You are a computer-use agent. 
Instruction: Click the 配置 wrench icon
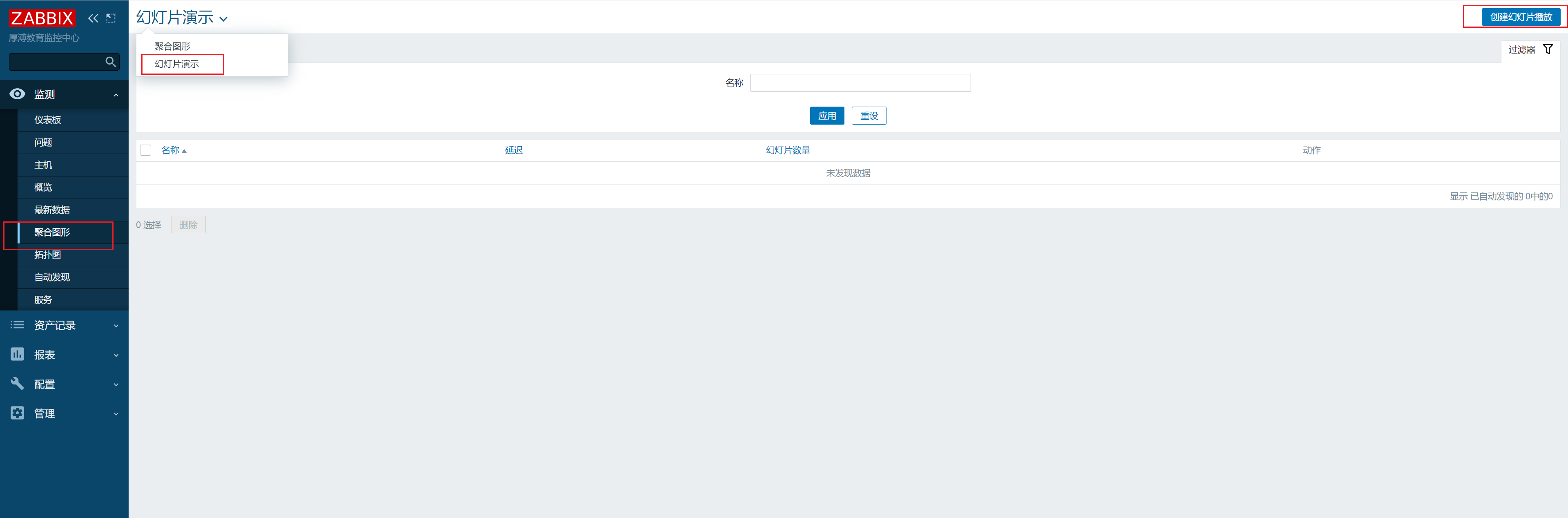[17, 384]
